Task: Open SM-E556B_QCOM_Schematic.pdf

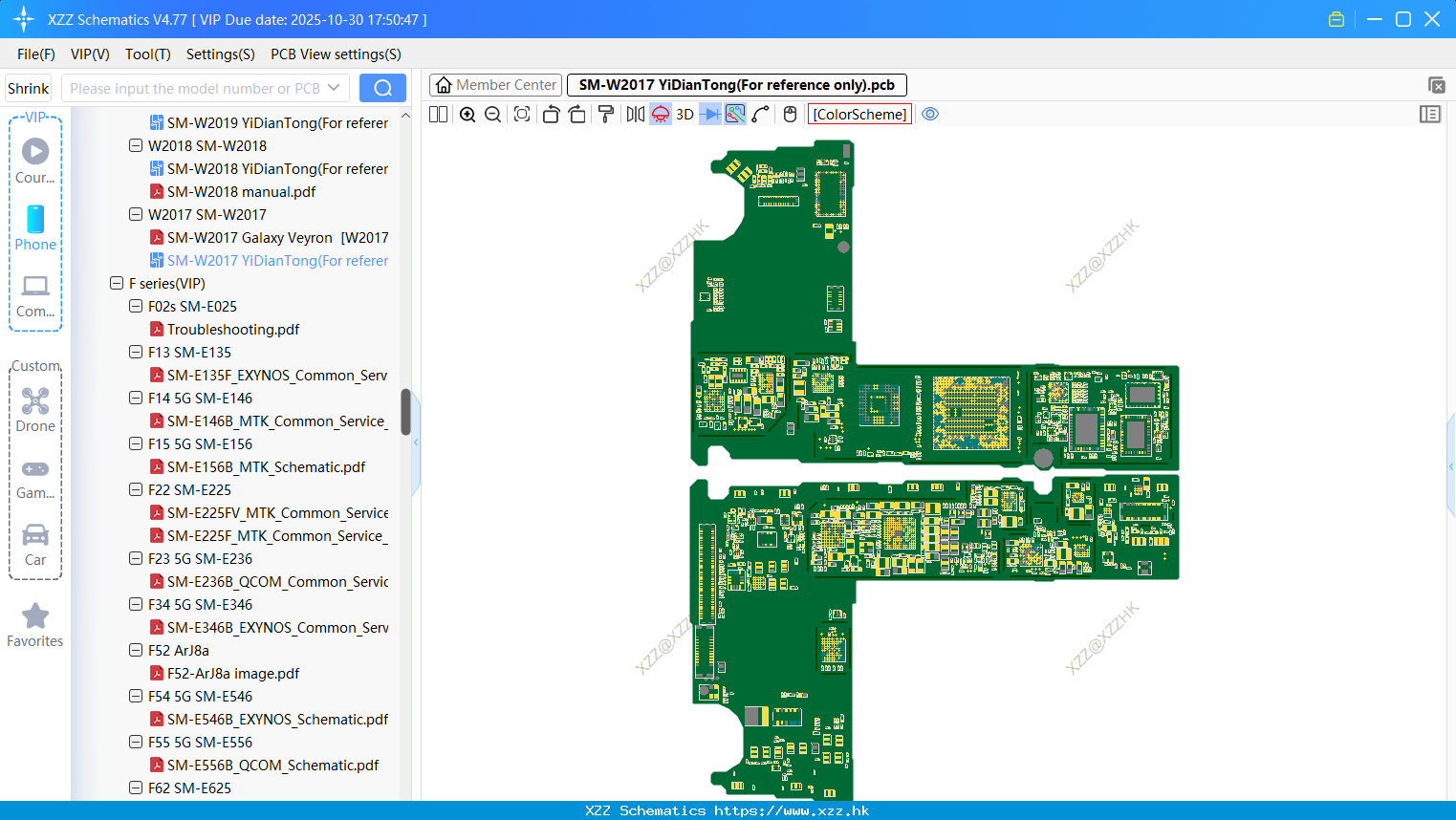Action: pyautogui.click(x=272, y=765)
